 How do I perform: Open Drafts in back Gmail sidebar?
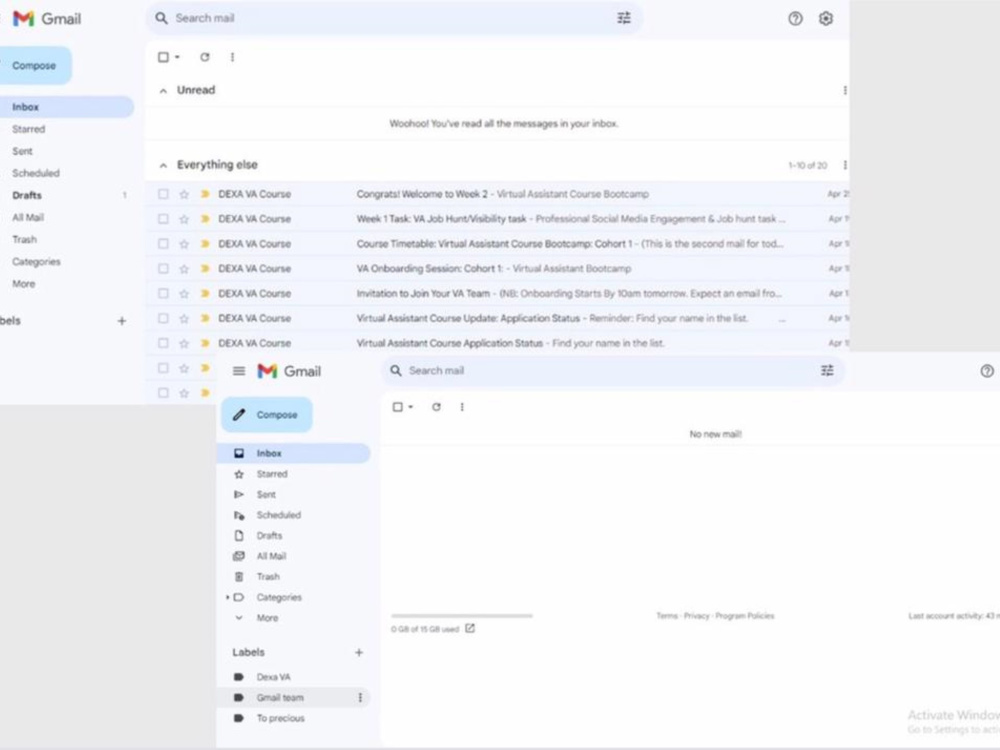tap(27, 195)
